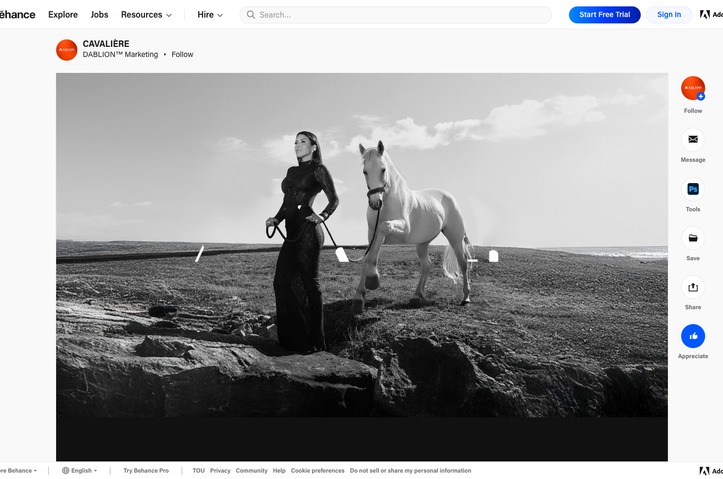Open Community footer link
723x479 pixels.
click(x=251, y=471)
